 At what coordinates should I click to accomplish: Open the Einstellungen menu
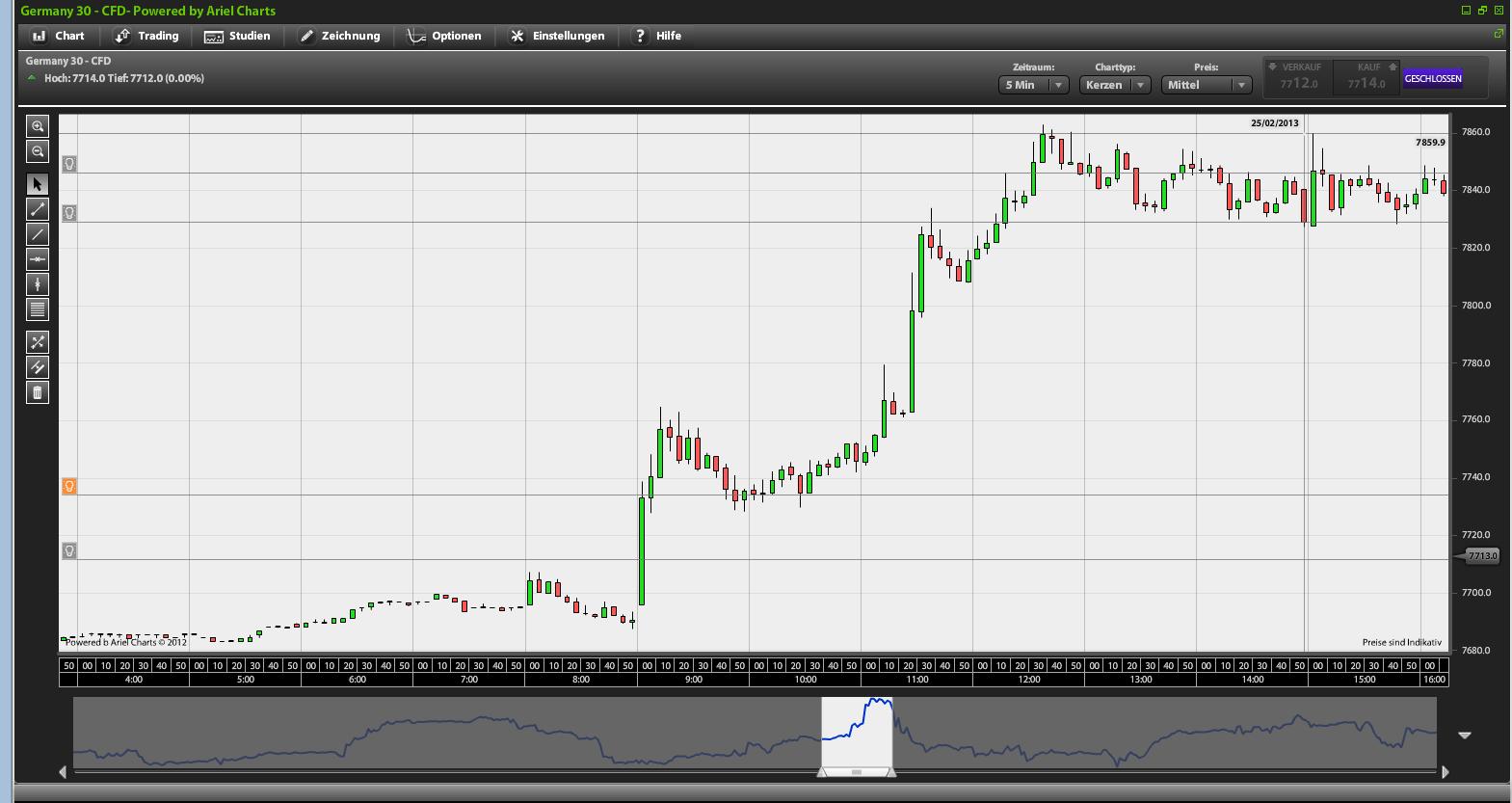pyautogui.click(x=558, y=36)
